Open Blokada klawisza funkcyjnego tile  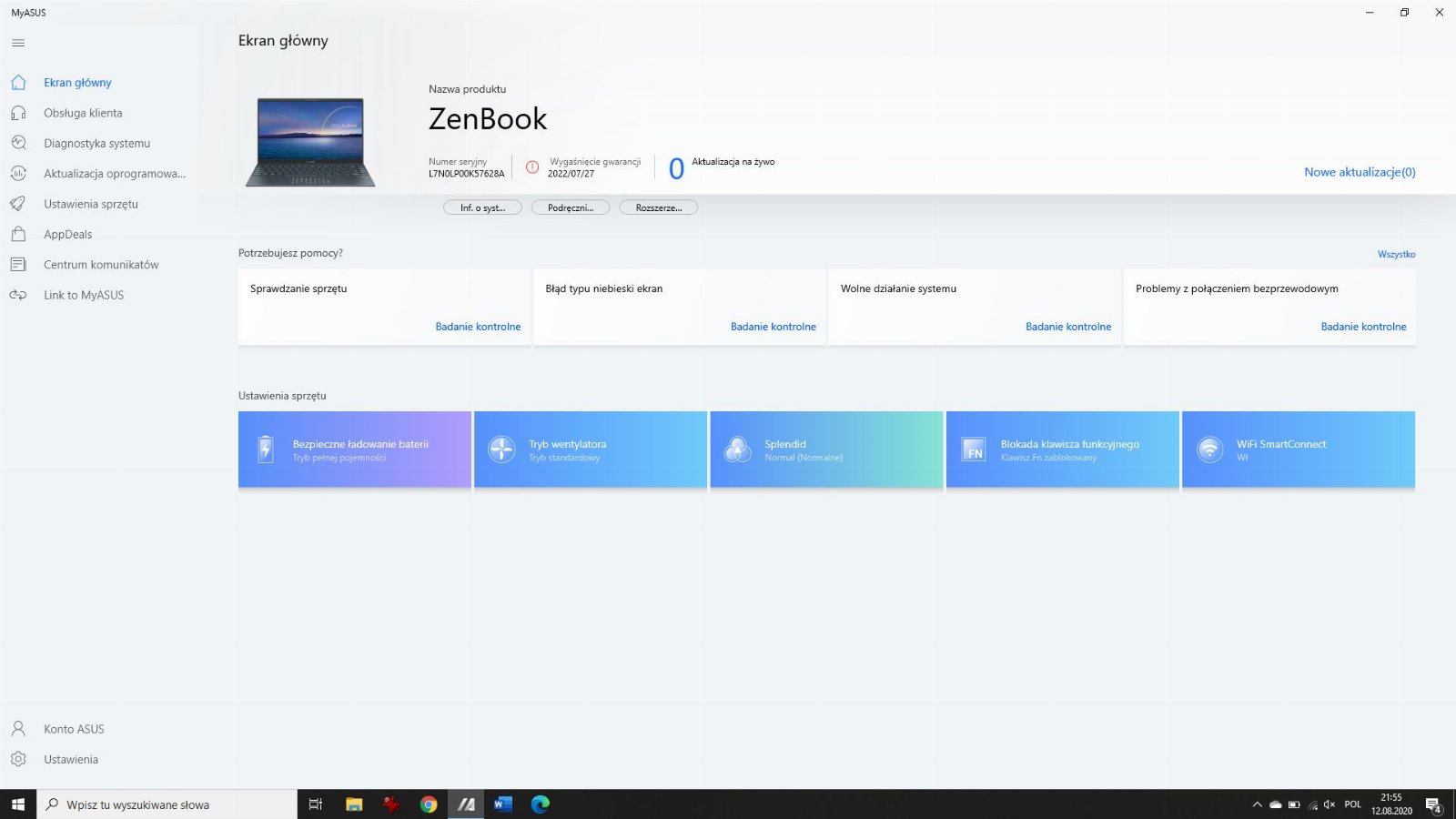point(1063,450)
